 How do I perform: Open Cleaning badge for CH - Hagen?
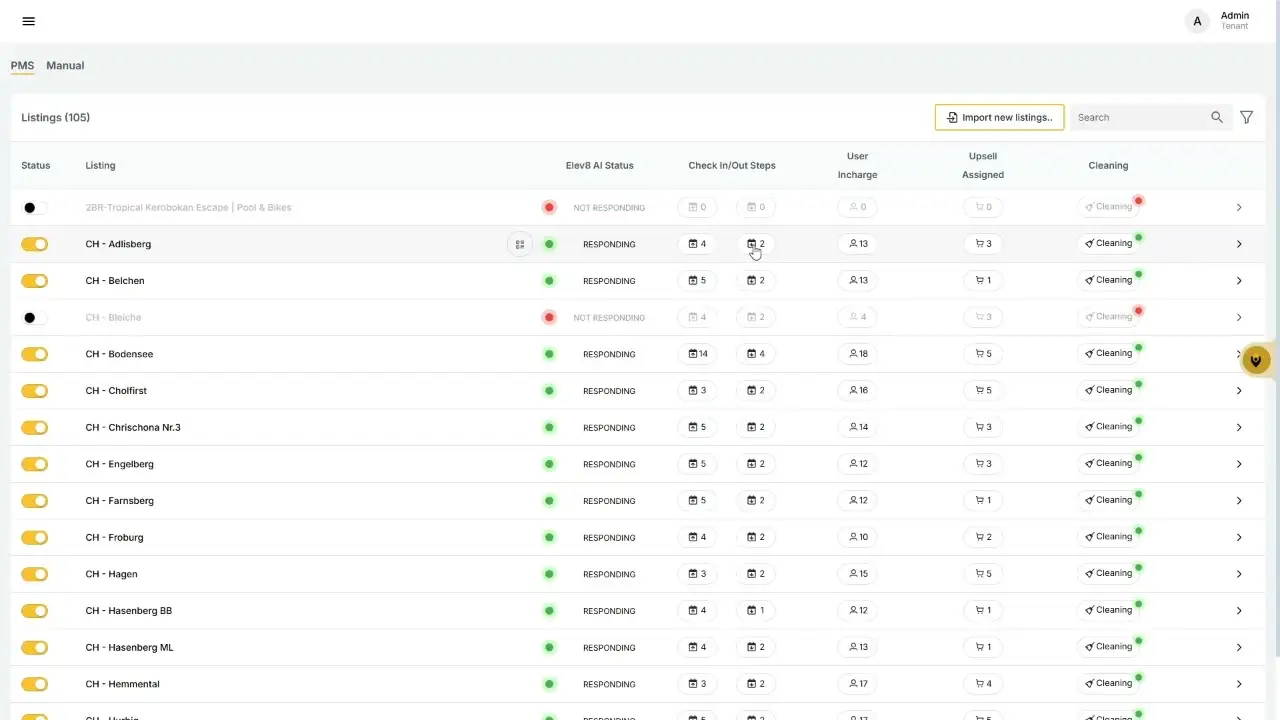(1108, 573)
